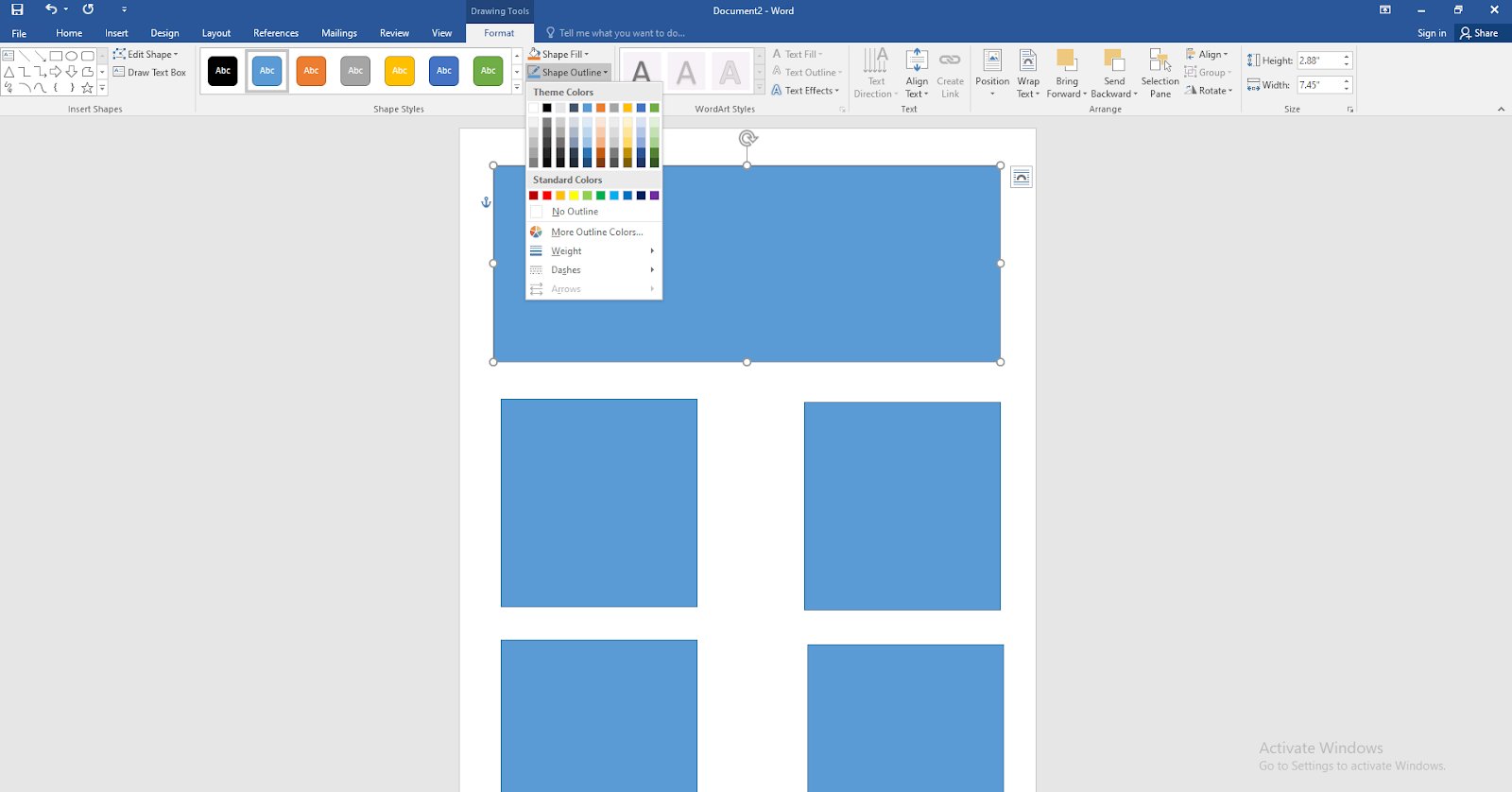The image size is (1512, 792).
Task: Click the Send Backward icon
Action: tap(1114, 60)
